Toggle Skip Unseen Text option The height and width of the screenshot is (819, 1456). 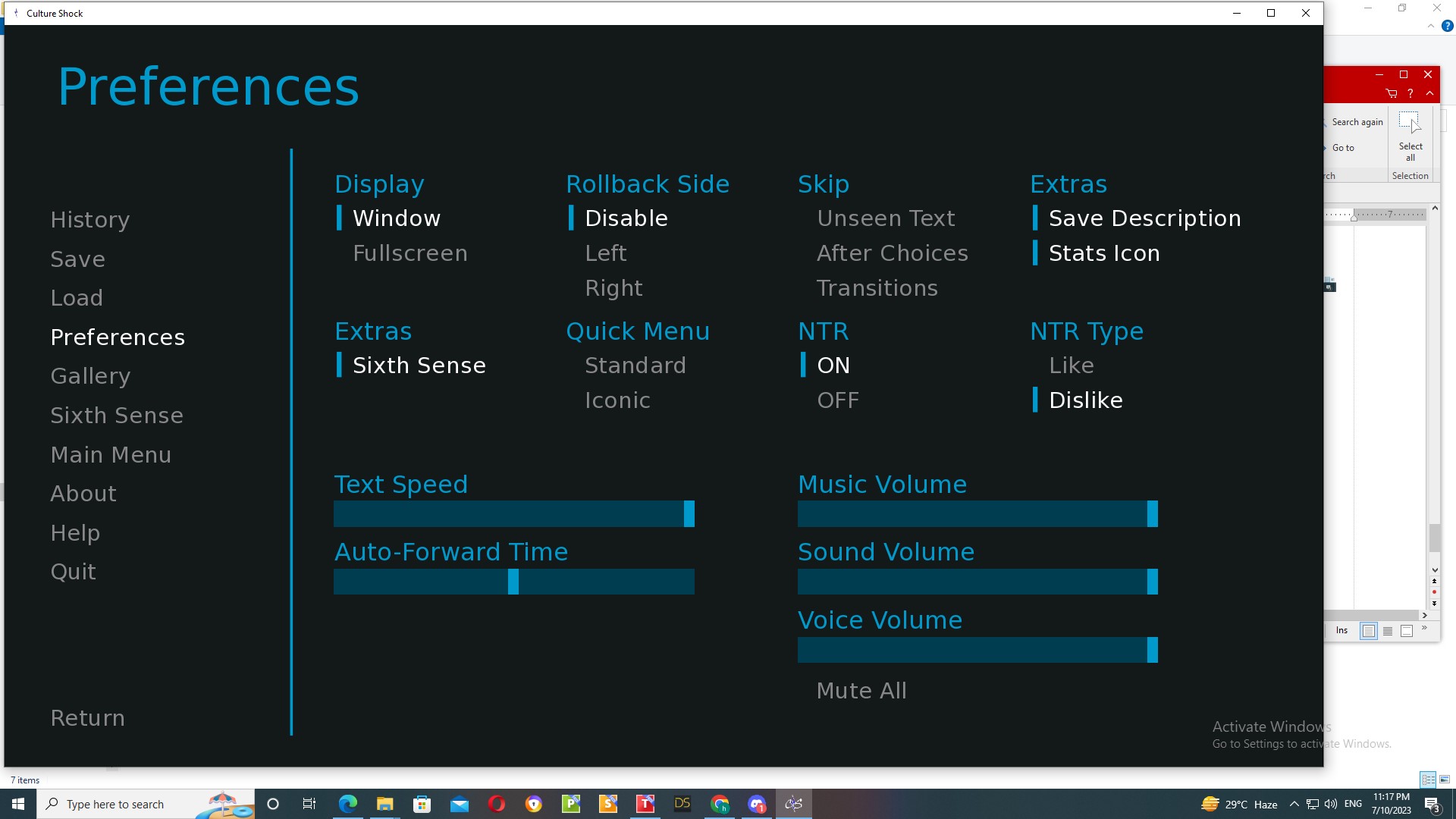tap(886, 218)
